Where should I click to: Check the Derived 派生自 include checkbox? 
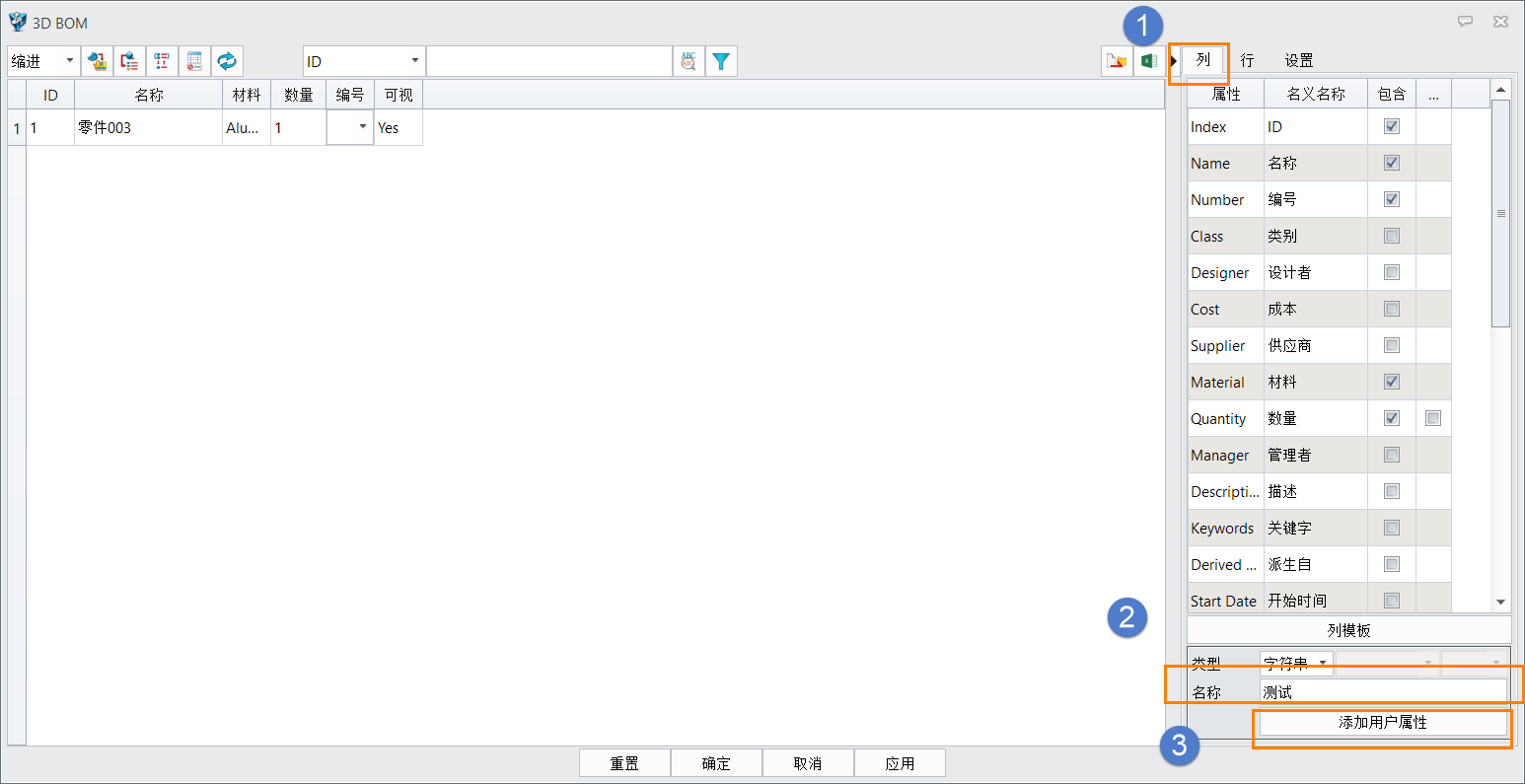pyautogui.click(x=1392, y=564)
